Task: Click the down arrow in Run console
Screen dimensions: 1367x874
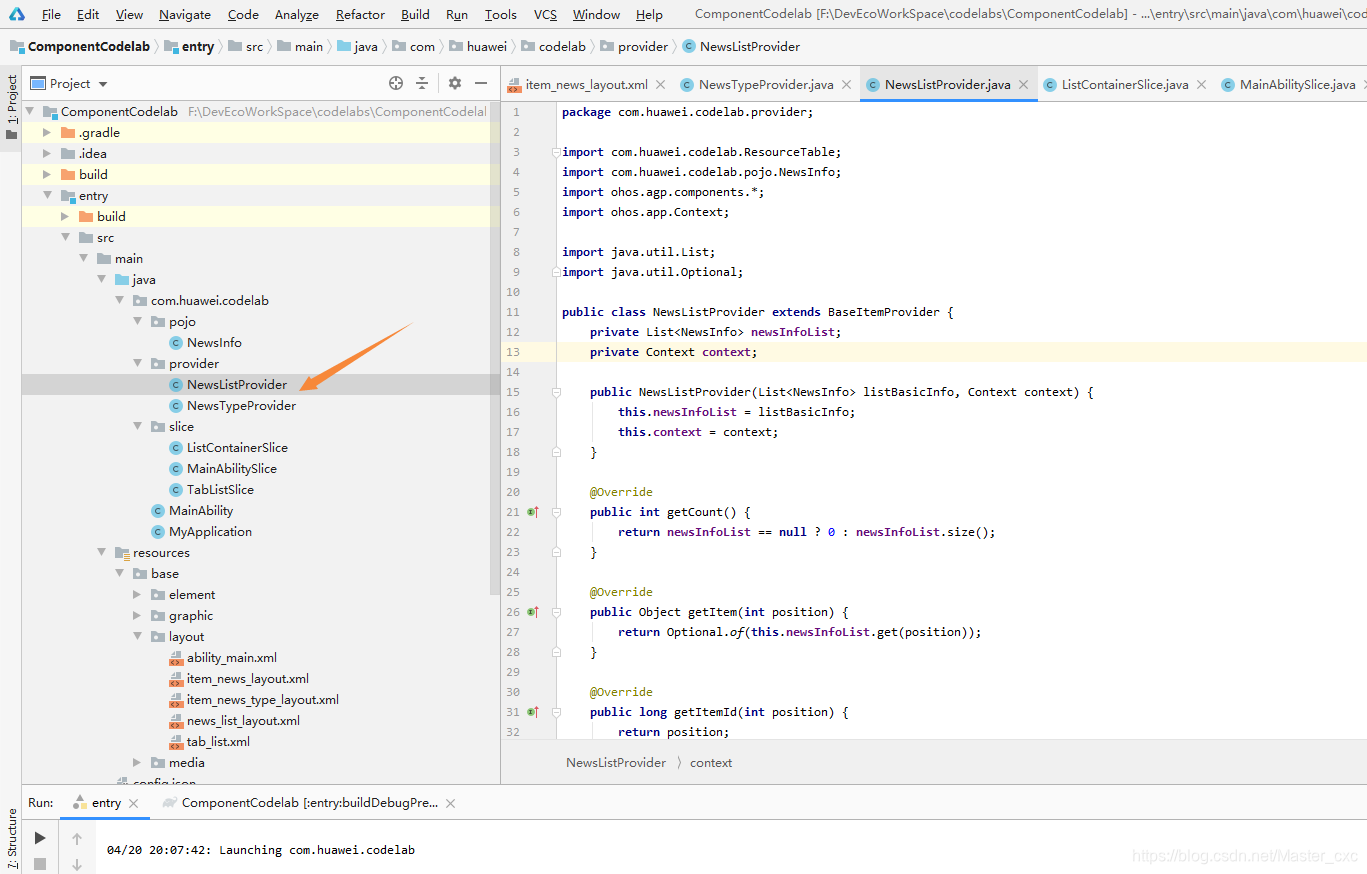Action: pyautogui.click(x=77, y=864)
